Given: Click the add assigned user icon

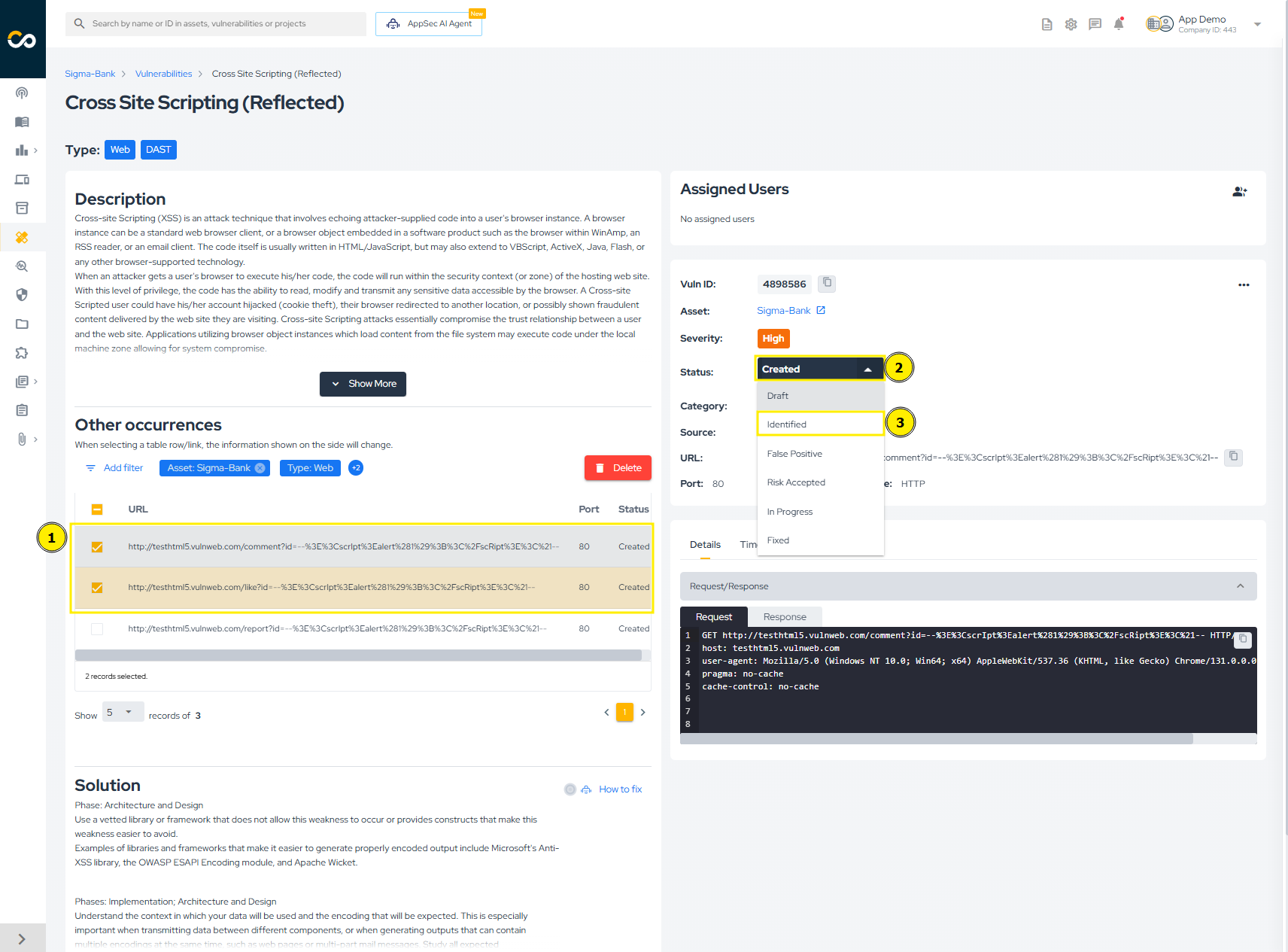Looking at the screenshot, I should click(x=1239, y=192).
